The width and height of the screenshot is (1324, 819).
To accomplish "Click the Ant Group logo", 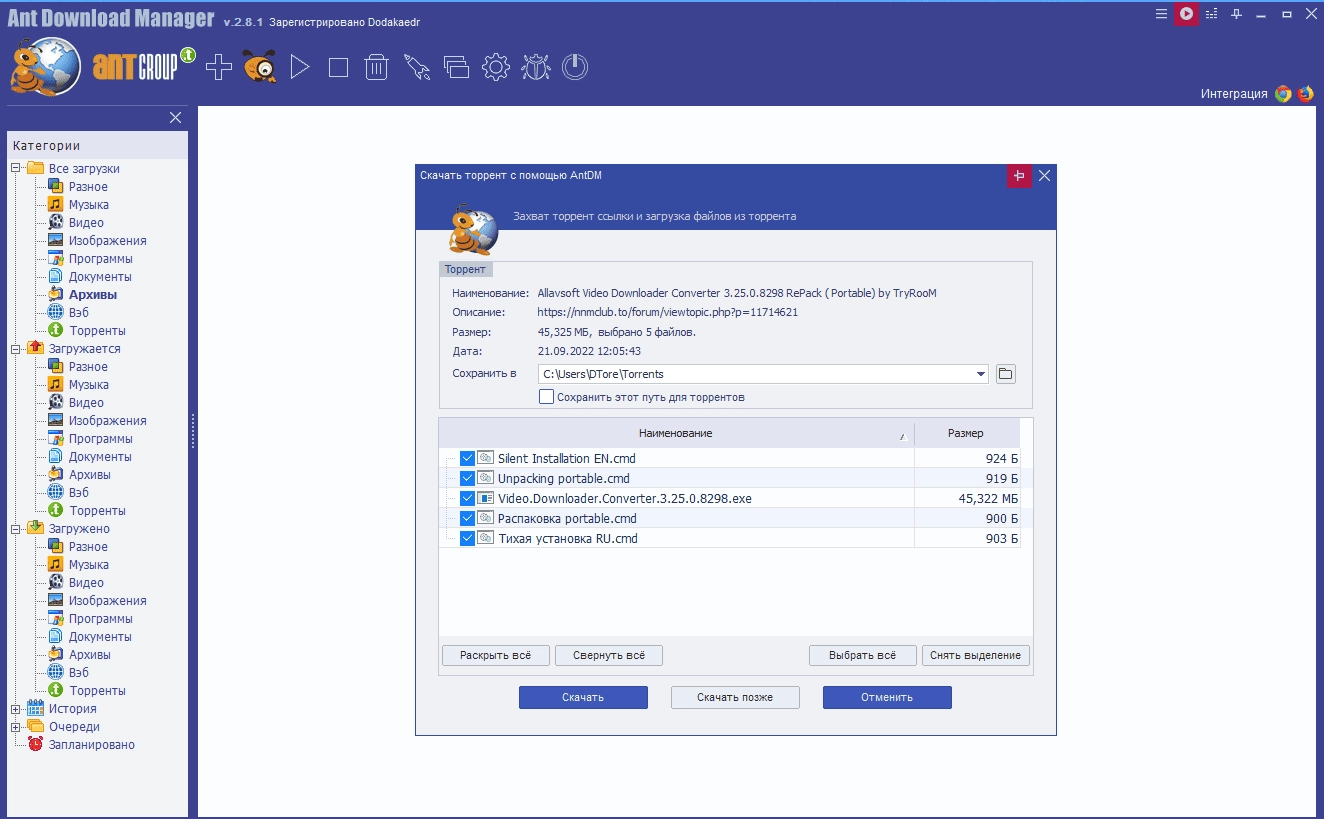I will point(145,65).
